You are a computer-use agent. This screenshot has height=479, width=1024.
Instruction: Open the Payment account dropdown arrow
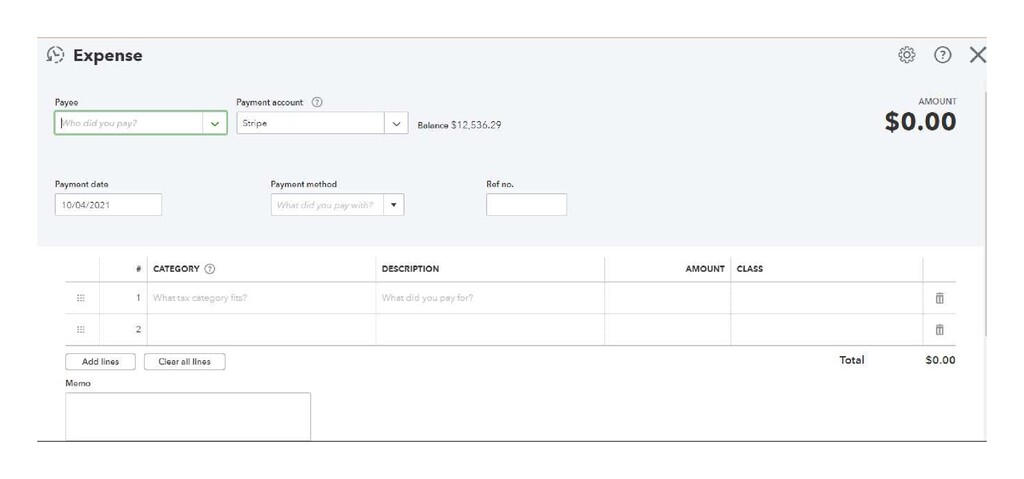tap(397, 124)
